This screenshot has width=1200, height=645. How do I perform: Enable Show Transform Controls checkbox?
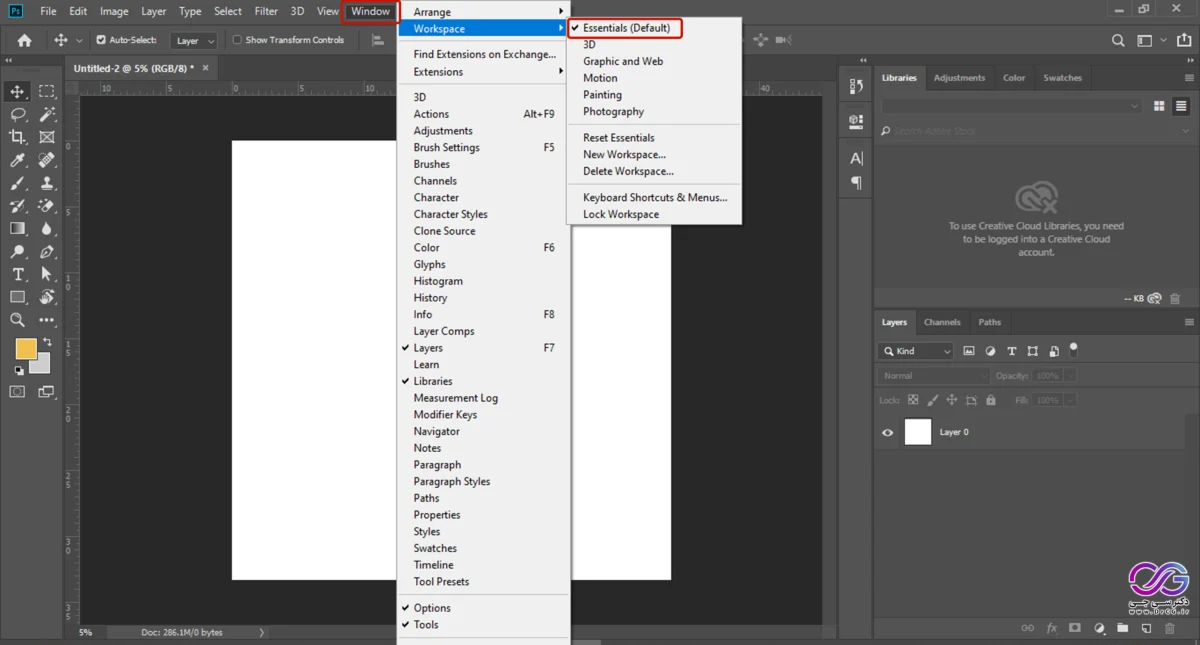pos(237,40)
